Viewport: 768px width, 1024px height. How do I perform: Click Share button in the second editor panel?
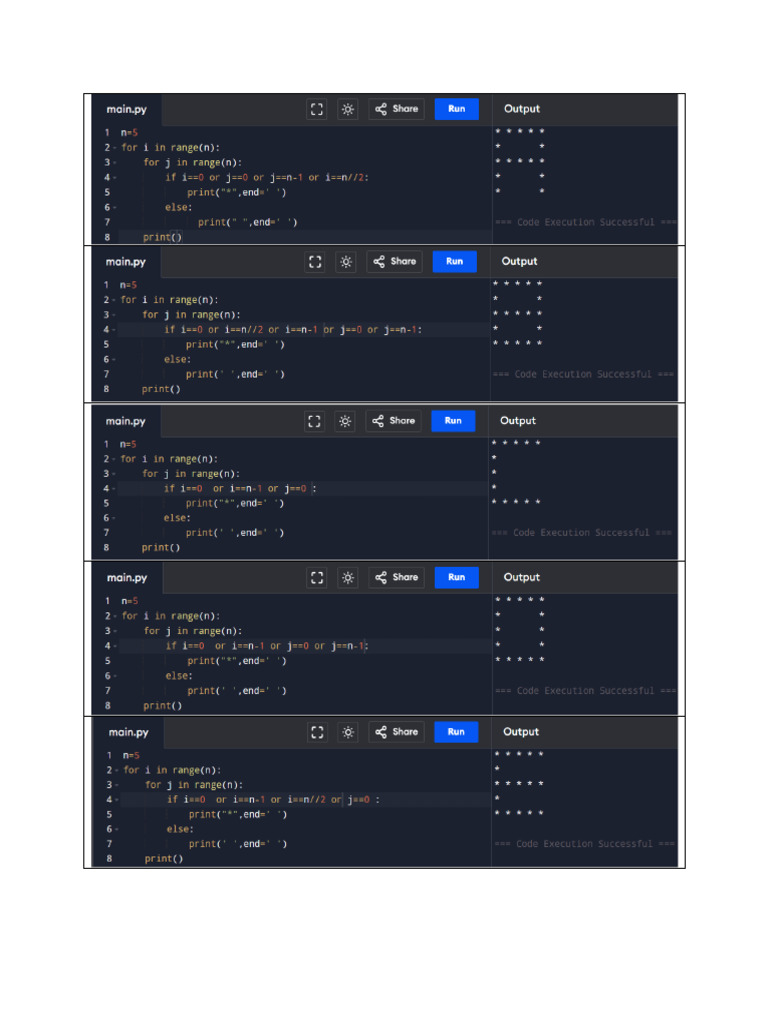coord(394,261)
